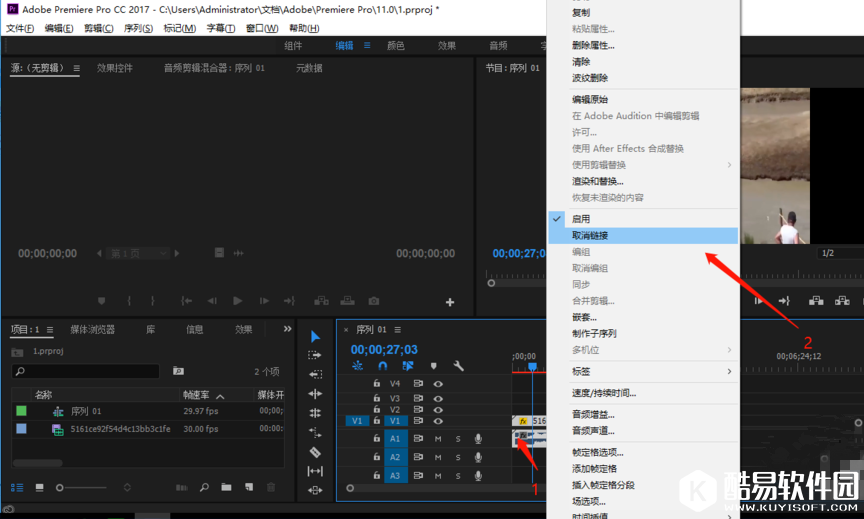Step forward one frame in source monitor

click(x=264, y=301)
